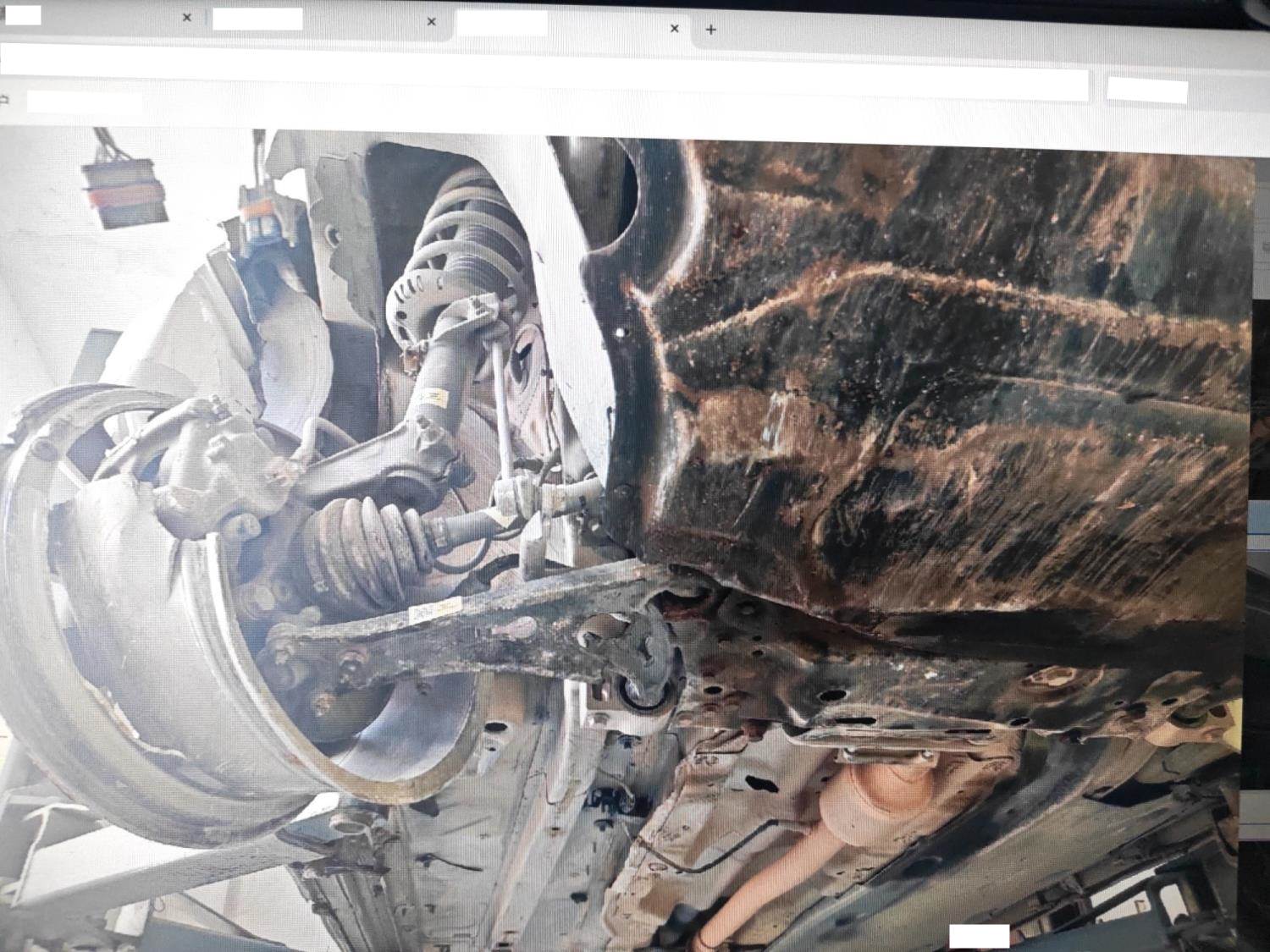Click the white label at photo bottom
1270x952 pixels.
[979, 935]
